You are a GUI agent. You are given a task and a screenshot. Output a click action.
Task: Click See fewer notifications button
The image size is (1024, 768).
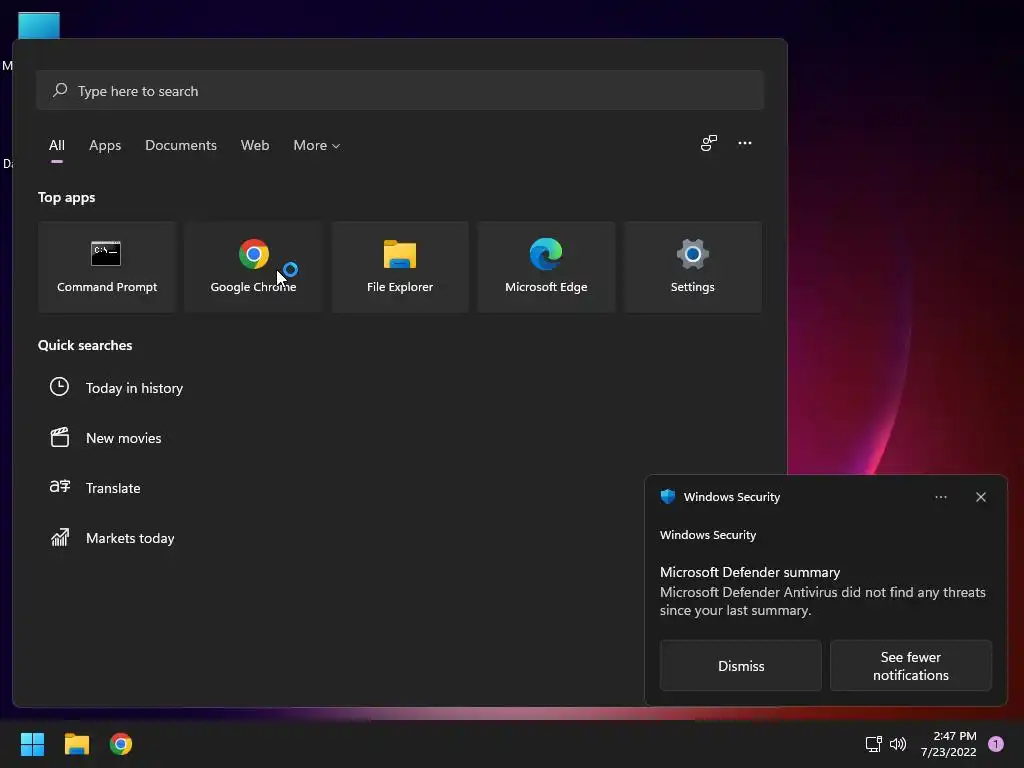(910, 665)
